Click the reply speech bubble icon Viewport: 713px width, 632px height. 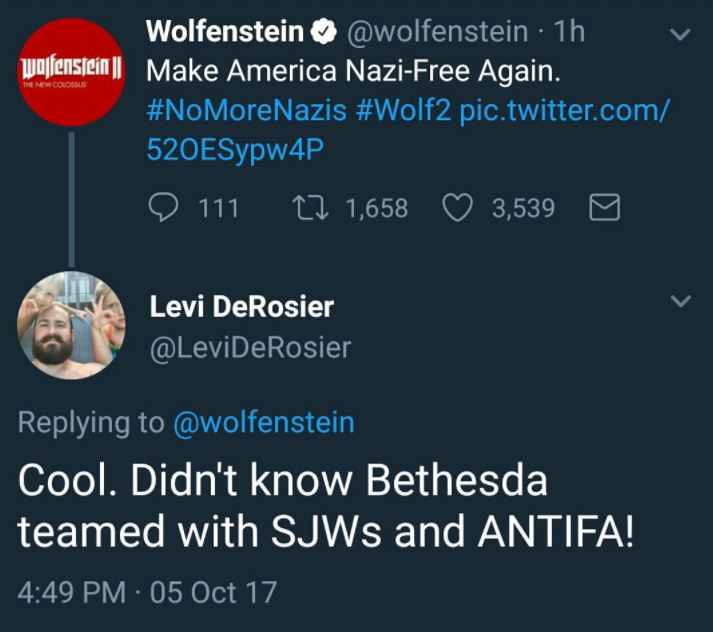click(x=164, y=208)
